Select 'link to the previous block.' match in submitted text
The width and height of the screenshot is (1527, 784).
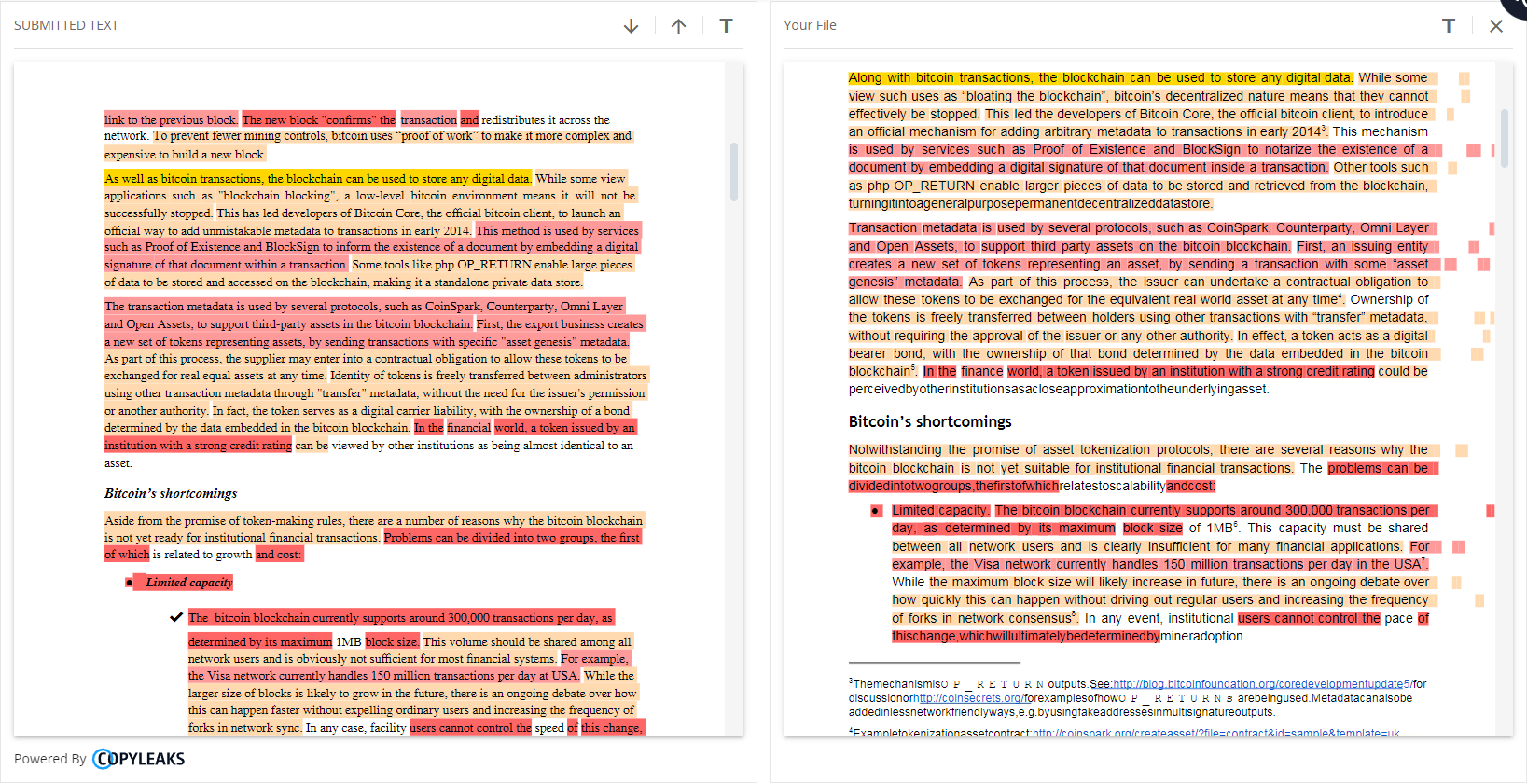[172, 120]
